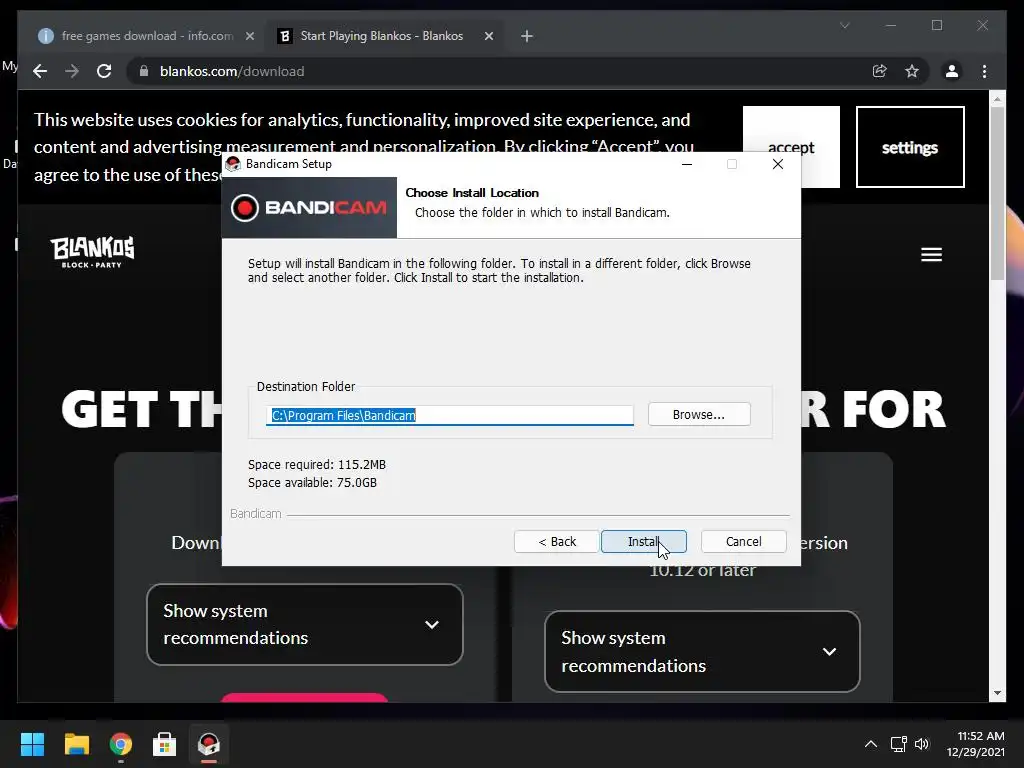Open the volume tray icon
The image size is (1024, 768).
coord(921,744)
